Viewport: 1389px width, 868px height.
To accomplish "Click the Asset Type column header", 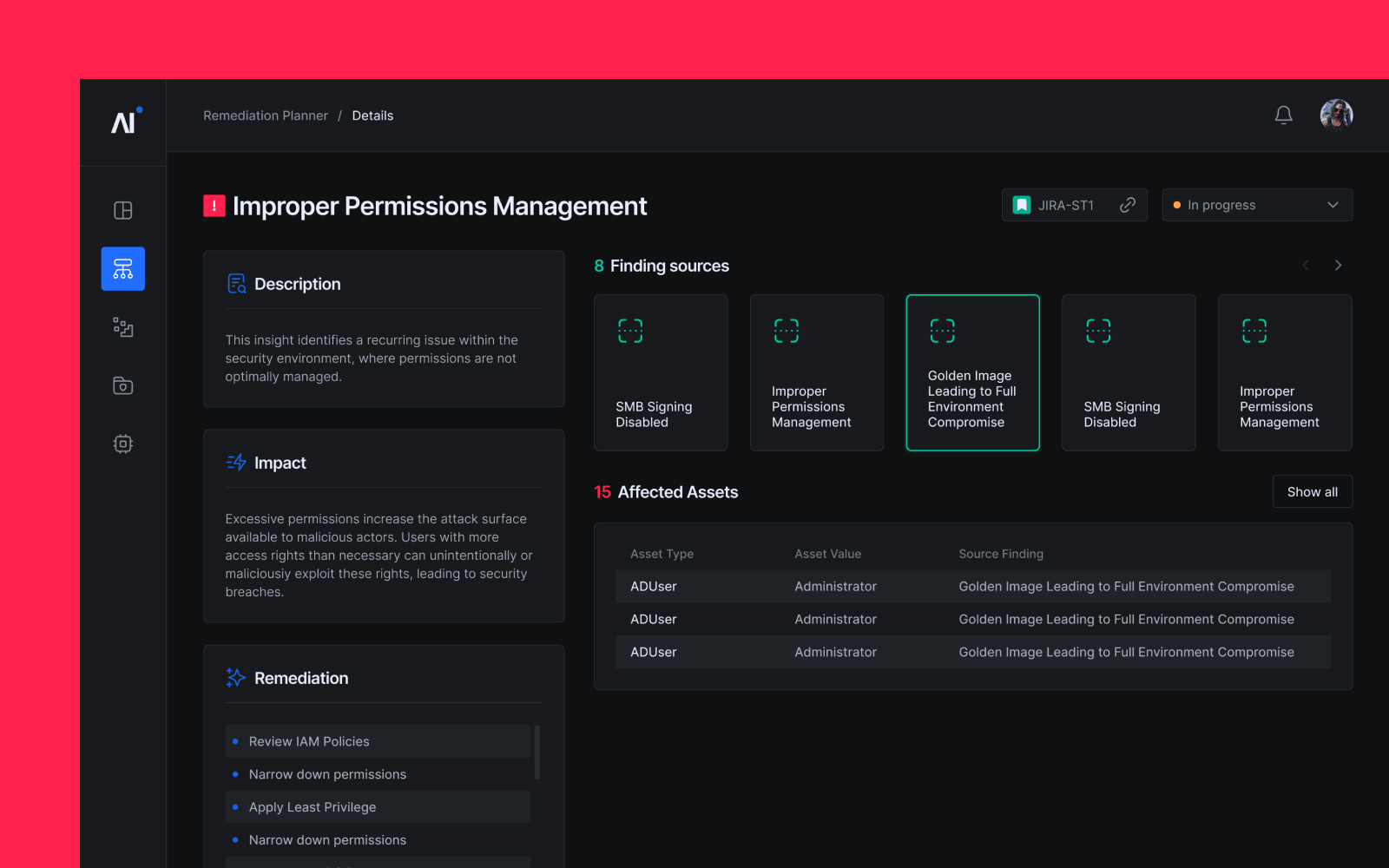I will click(662, 554).
